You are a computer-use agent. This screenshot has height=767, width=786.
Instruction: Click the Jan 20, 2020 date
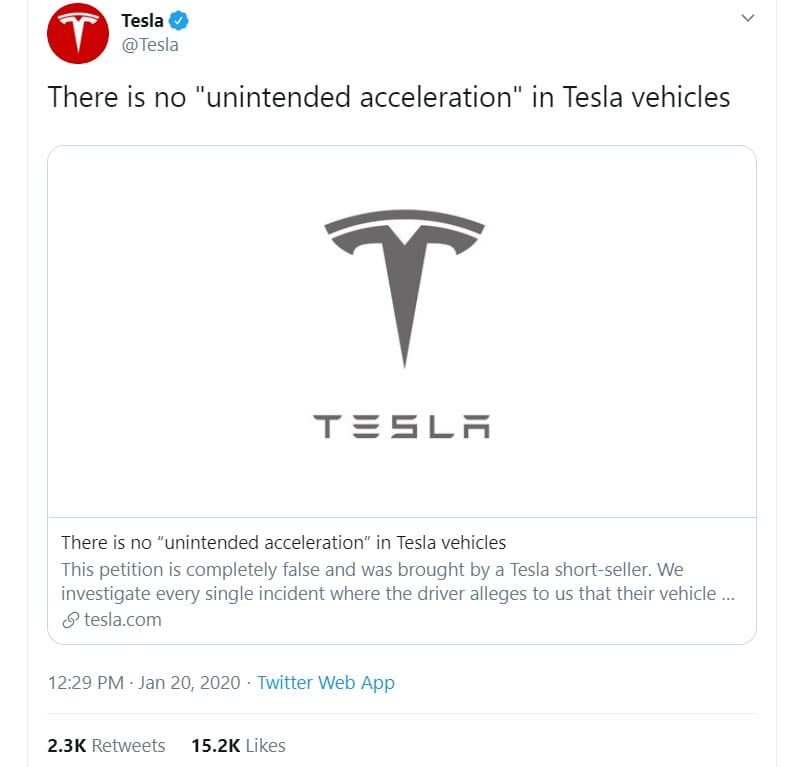pyautogui.click(x=190, y=683)
